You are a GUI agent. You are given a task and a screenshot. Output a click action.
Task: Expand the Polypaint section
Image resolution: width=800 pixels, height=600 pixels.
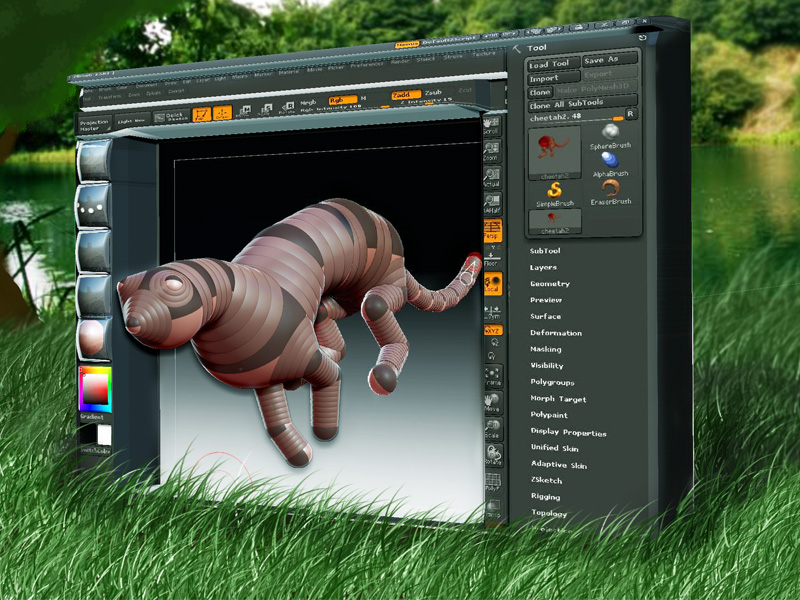pyautogui.click(x=549, y=415)
